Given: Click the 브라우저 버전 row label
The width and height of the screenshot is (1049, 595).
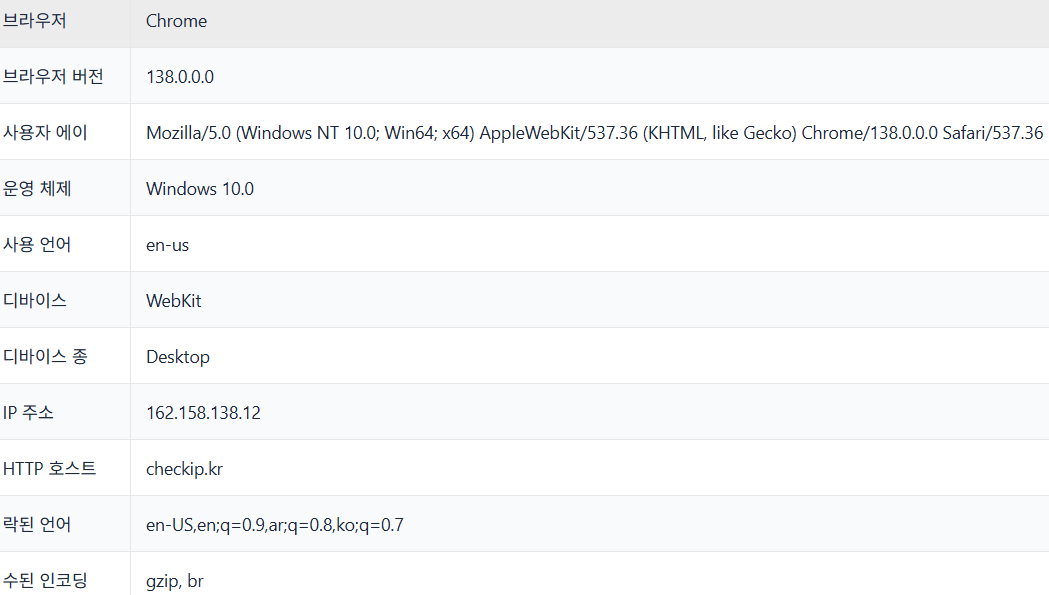Looking at the screenshot, I should tap(53, 76).
